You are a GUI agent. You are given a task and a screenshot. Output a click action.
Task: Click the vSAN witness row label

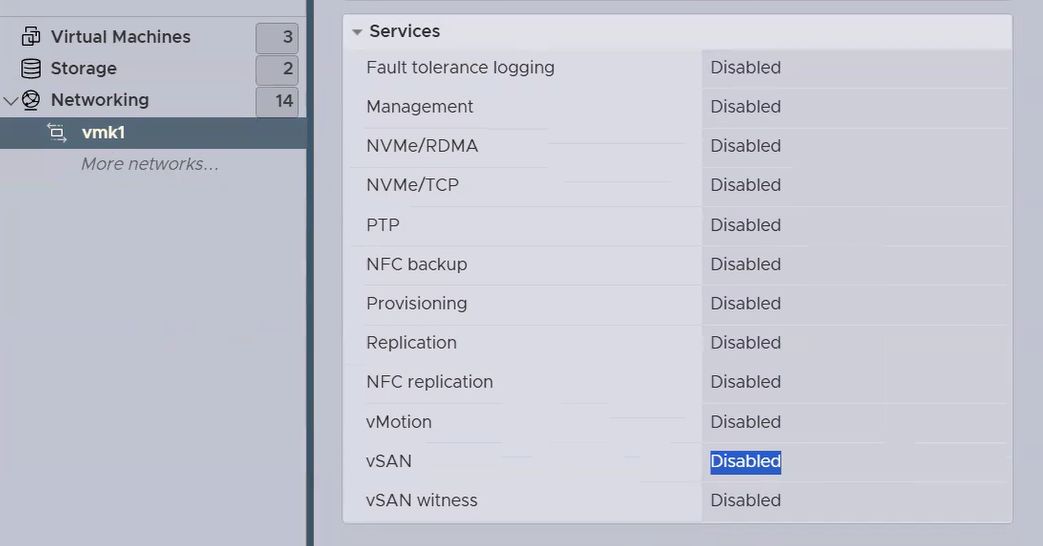[422, 500]
